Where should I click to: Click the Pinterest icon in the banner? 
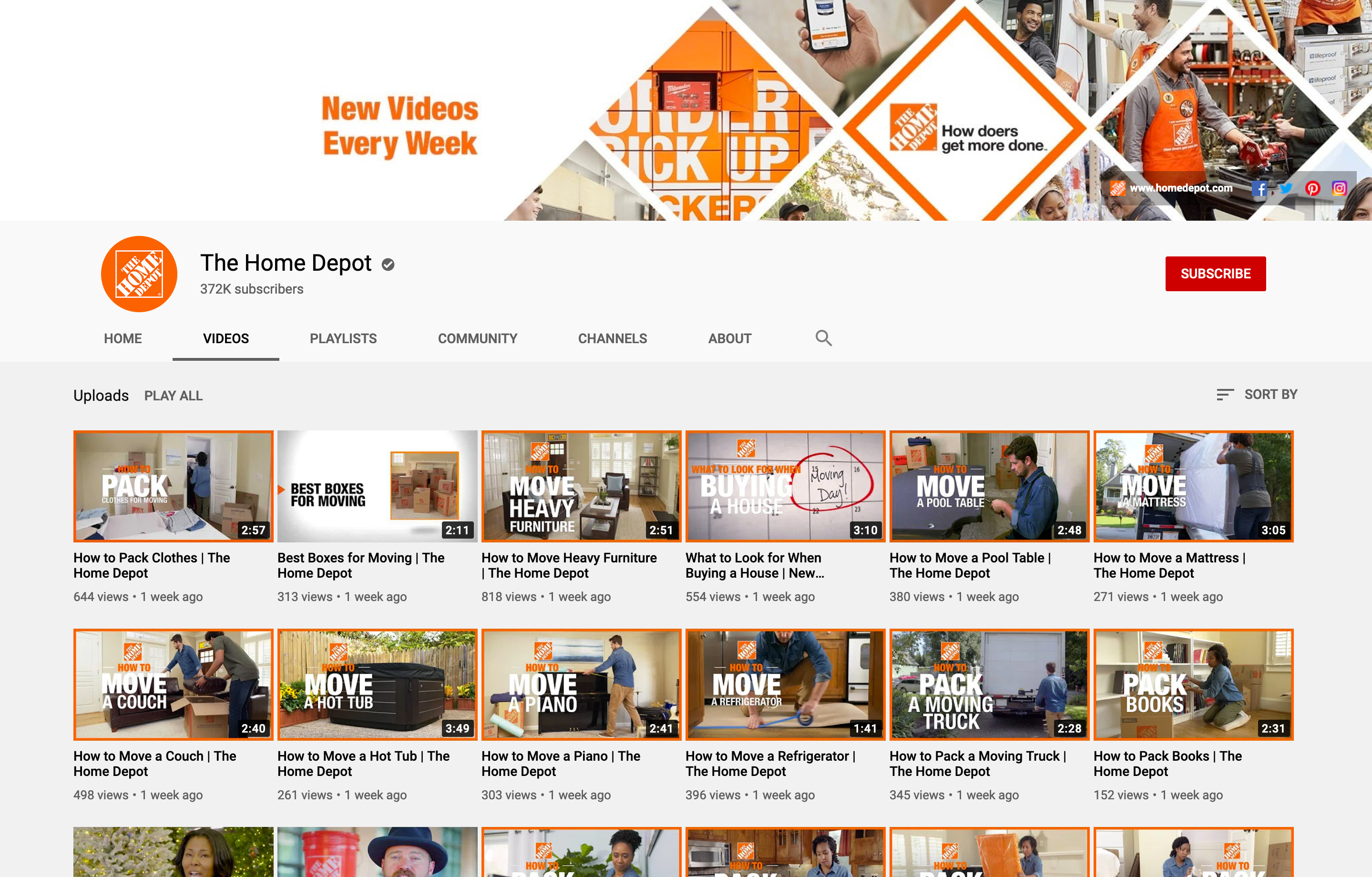coord(1313,188)
